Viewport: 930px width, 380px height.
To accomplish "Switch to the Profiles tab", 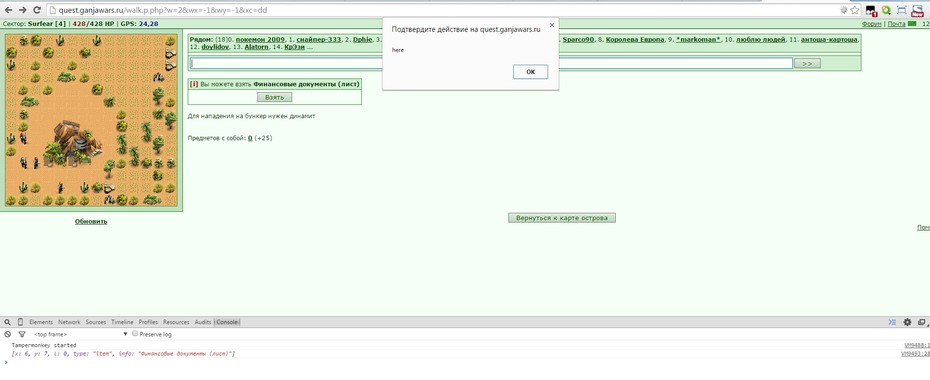I will [148, 322].
